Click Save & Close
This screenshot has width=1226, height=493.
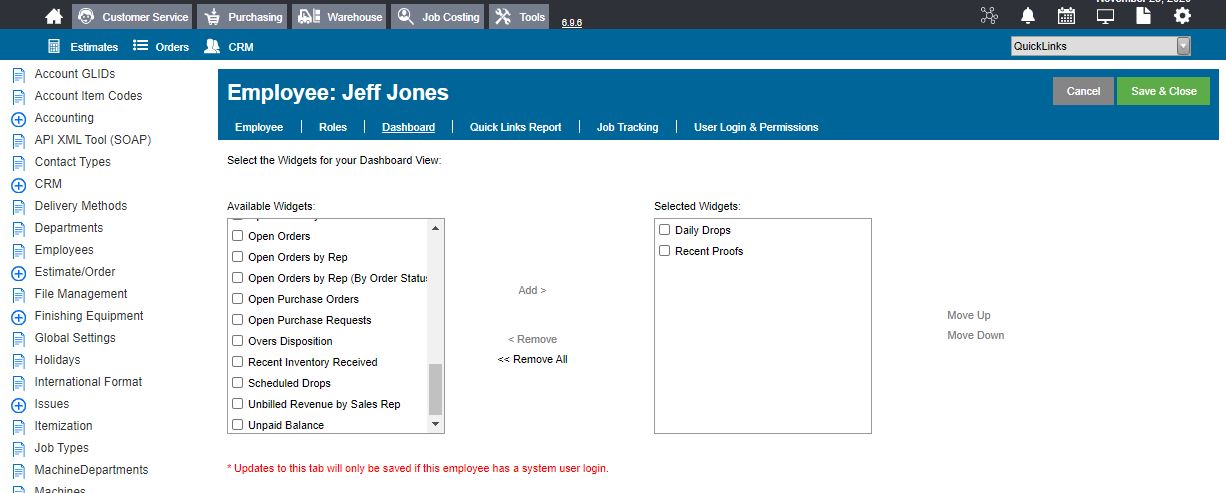click(x=1163, y=91)
